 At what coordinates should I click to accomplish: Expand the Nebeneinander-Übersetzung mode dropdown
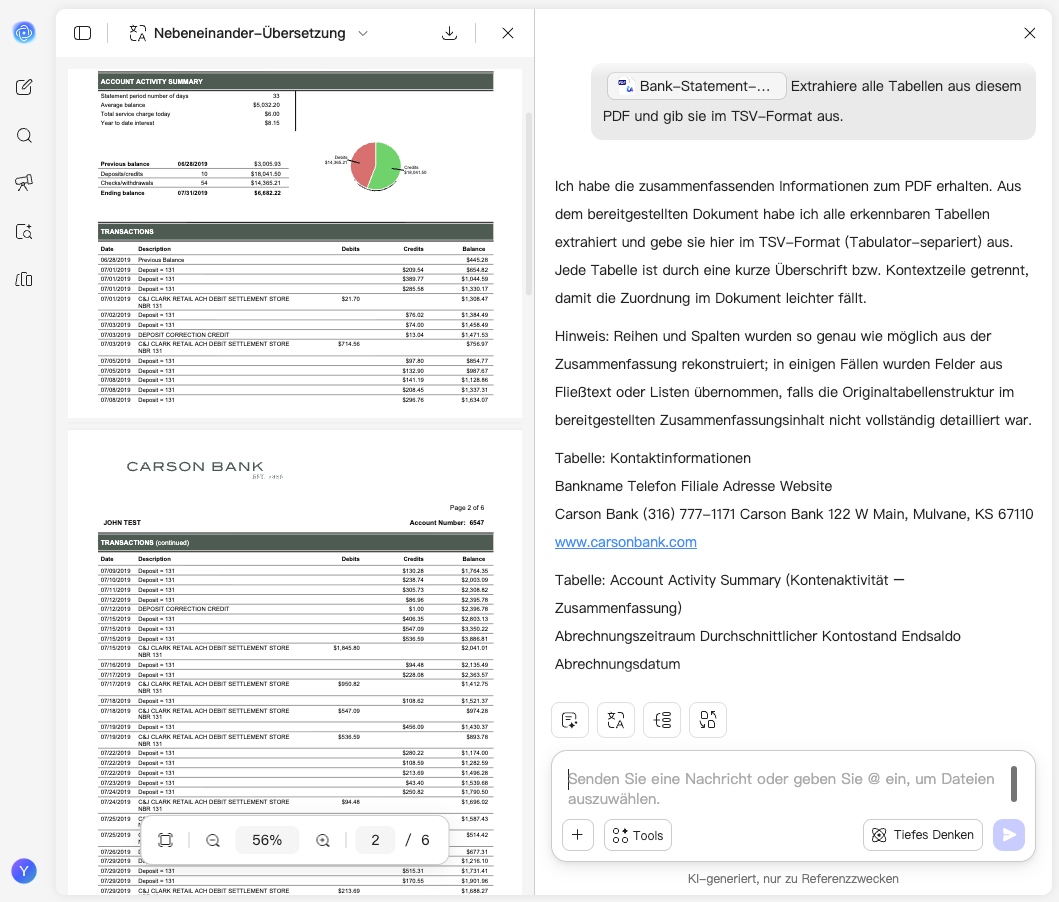(363, 33)
